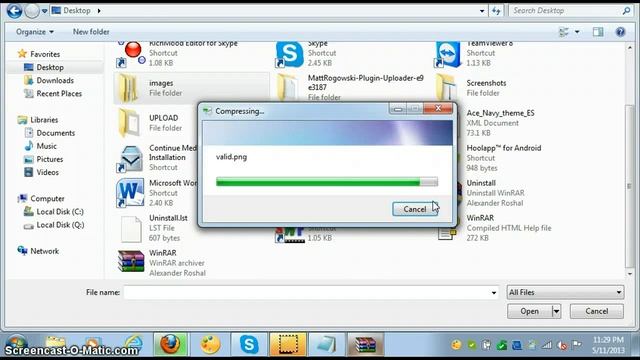Open Skype from the taskbar
This screenshot has width=640, height=360.
(249, 344)
